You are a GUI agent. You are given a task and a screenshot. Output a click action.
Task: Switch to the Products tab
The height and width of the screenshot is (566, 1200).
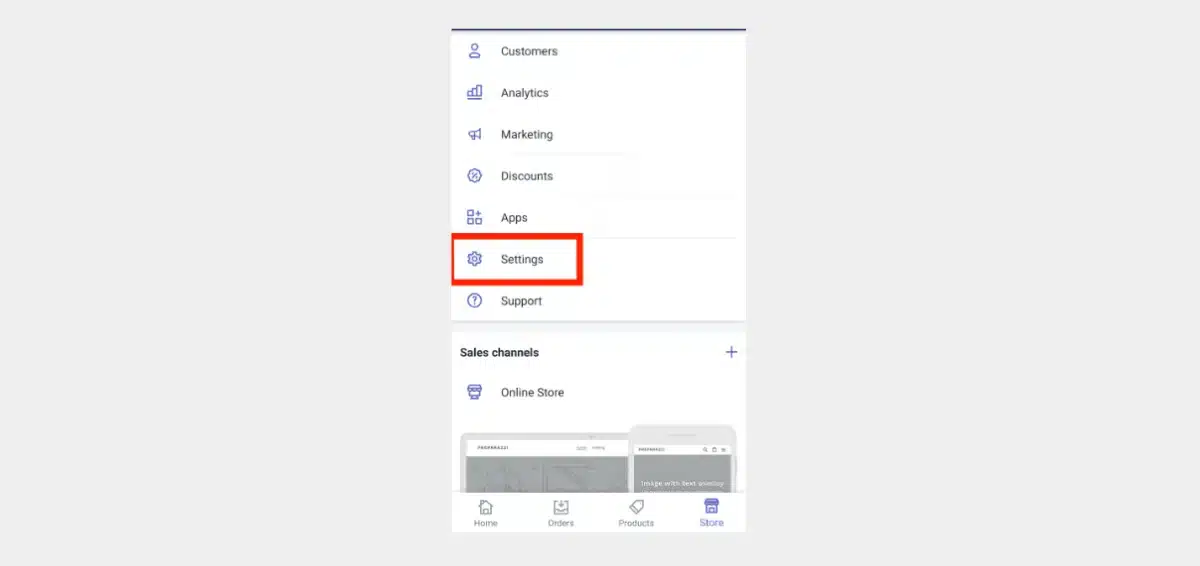636,513
